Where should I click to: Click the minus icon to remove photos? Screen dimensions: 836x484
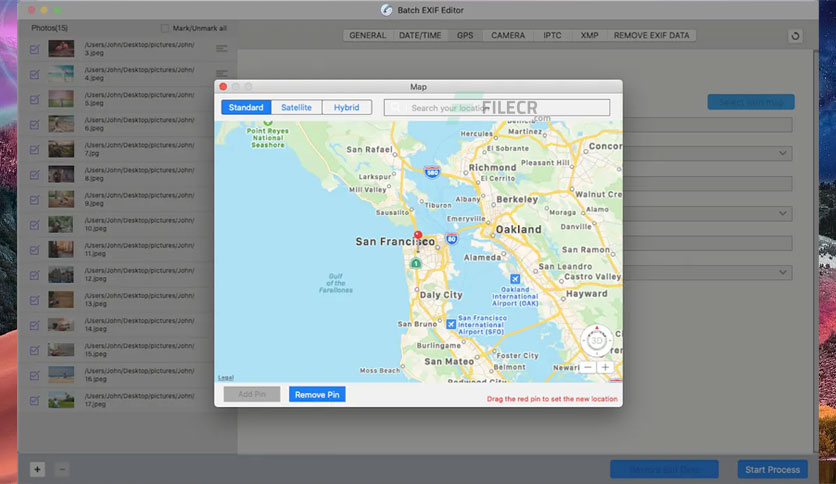[x=62, y=469]
